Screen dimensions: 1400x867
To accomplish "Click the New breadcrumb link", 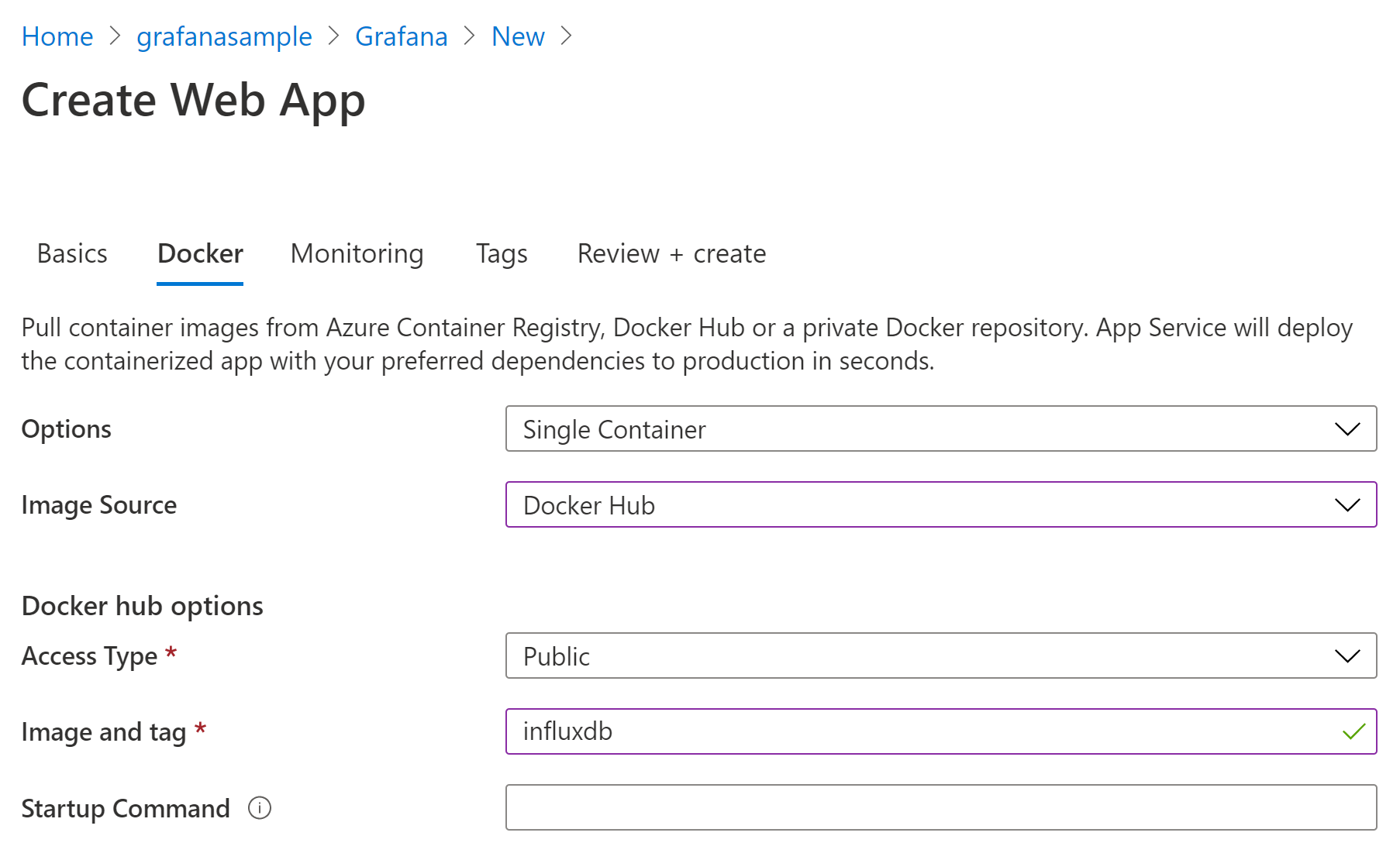I will point(518,36).
